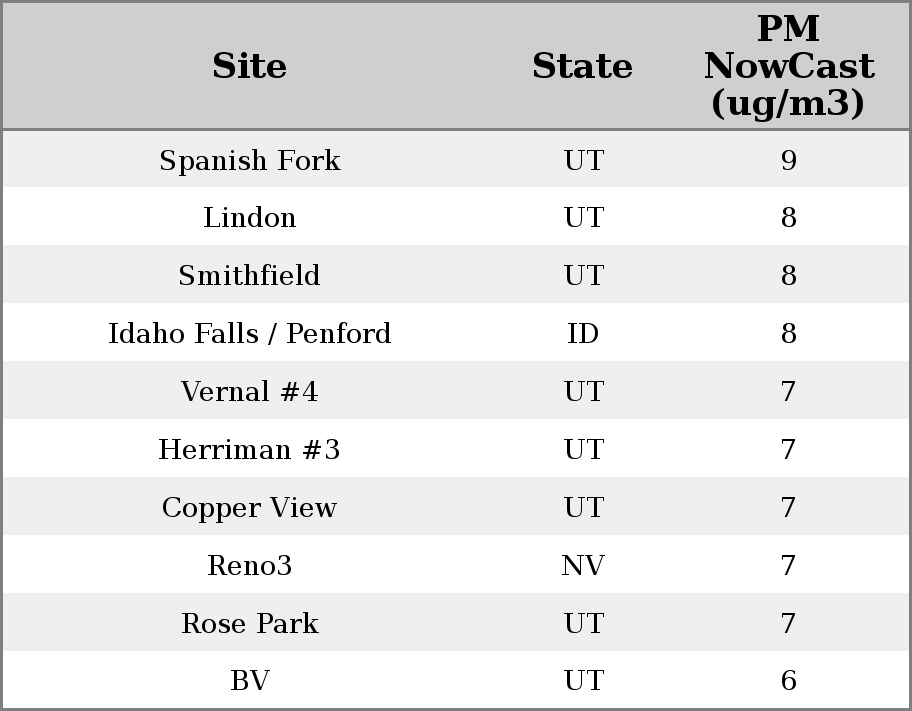
Task: Select Idaho Falls PM NowCast value
Action: (788, 334)
